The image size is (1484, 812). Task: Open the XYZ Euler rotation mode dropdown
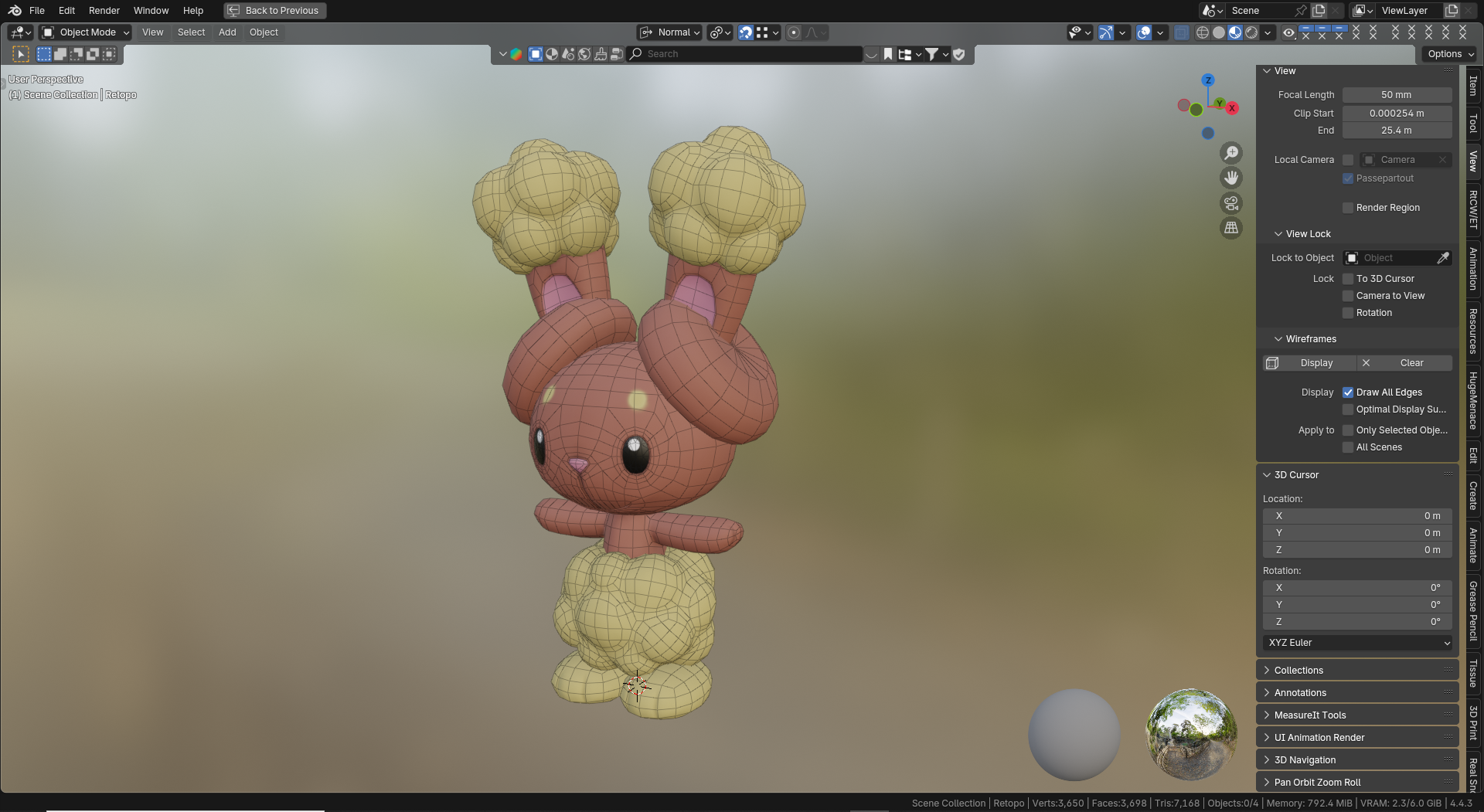pyautogui.click(x=1357, y=643)
